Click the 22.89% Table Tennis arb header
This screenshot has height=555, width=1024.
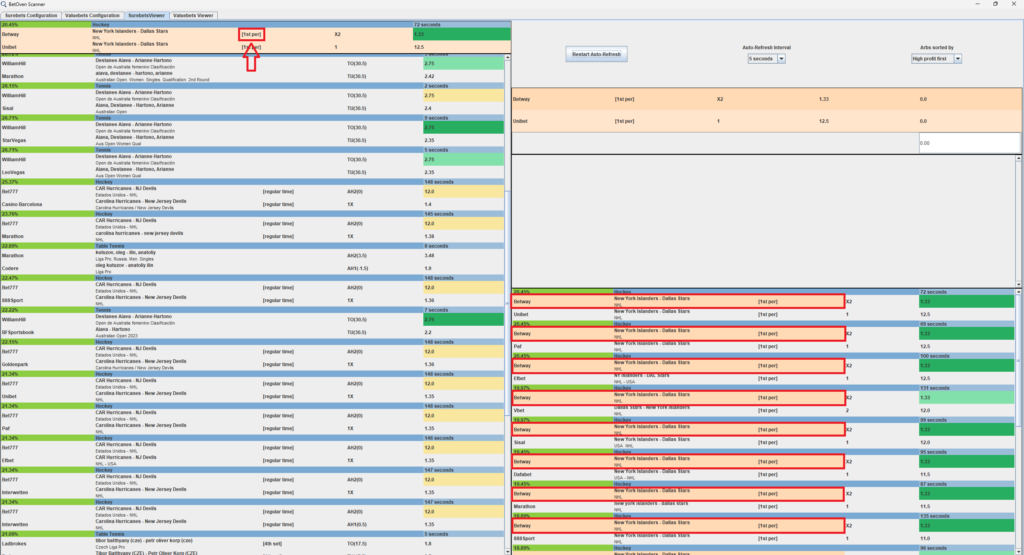[x=252, y=246]
